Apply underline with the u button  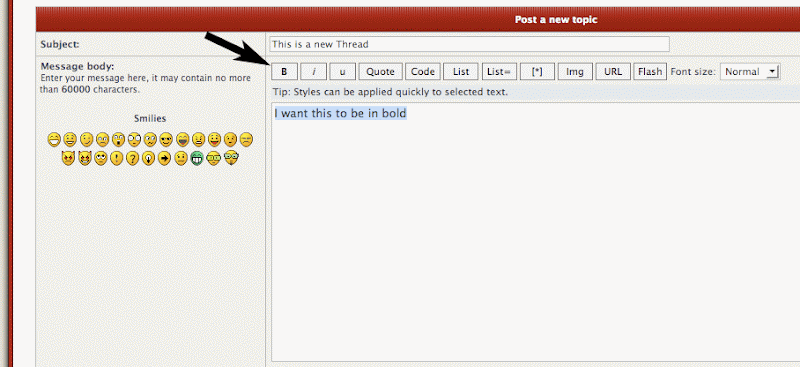pos(342,72)
